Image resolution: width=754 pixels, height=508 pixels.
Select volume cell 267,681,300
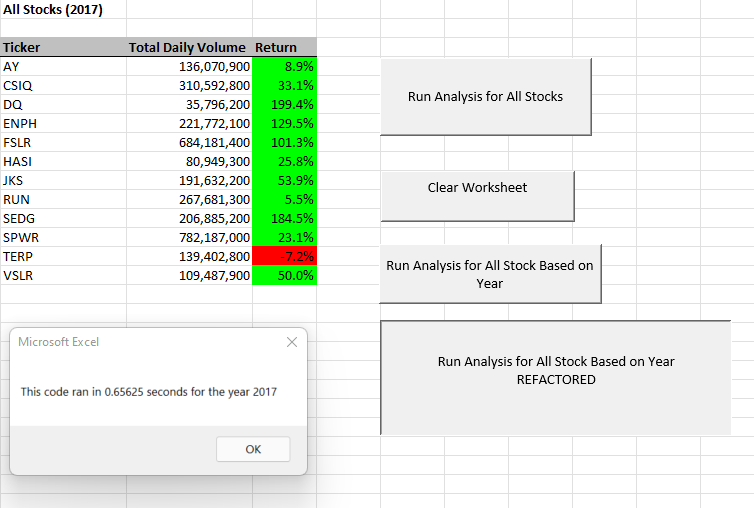[189, 200]
